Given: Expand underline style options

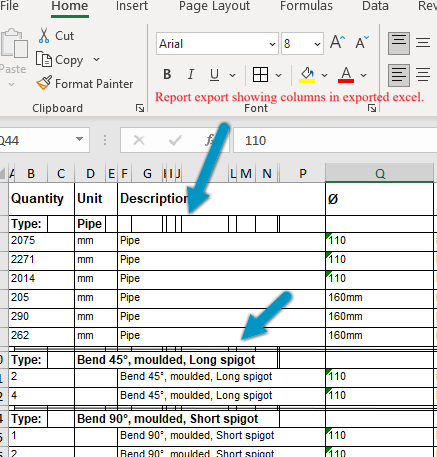Looking at the screenshot, I should coord(232,75).
